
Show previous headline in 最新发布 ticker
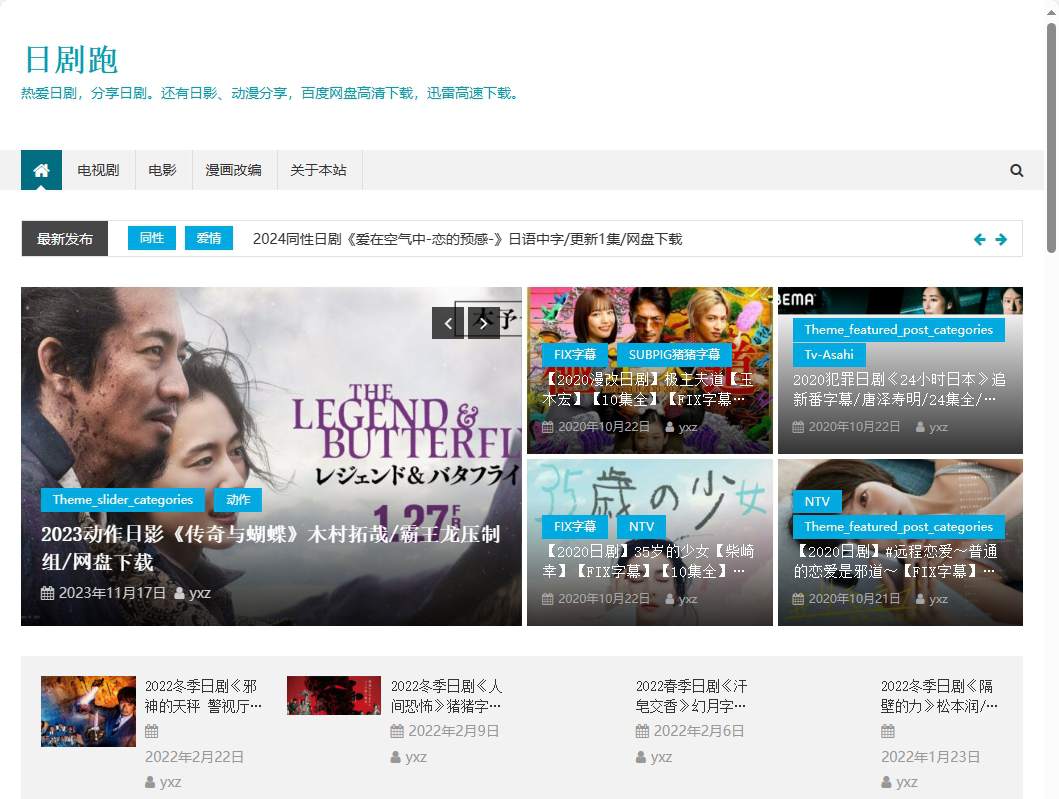(x=979, y=239)
